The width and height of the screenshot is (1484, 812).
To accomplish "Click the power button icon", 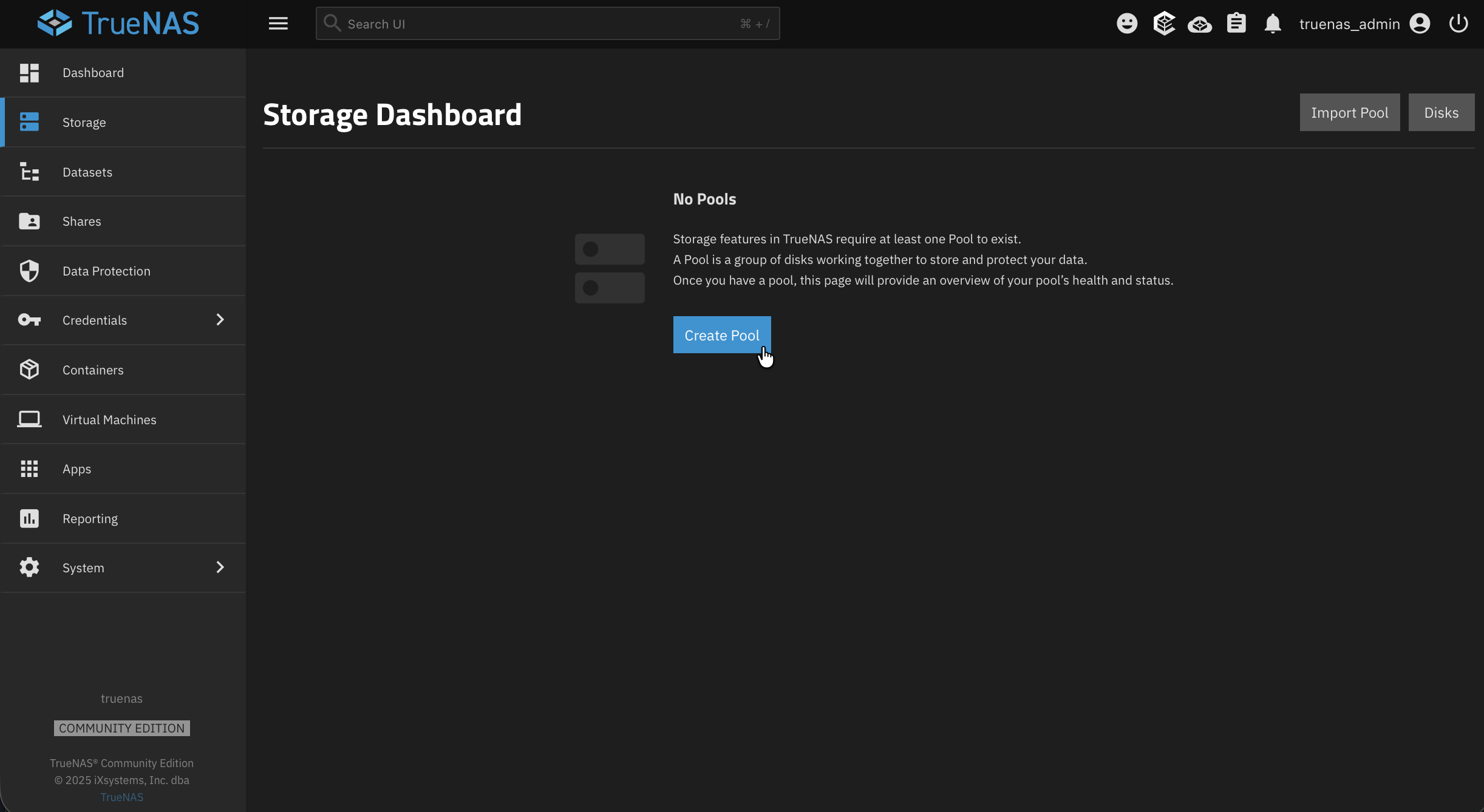I will click(1458, 24).
